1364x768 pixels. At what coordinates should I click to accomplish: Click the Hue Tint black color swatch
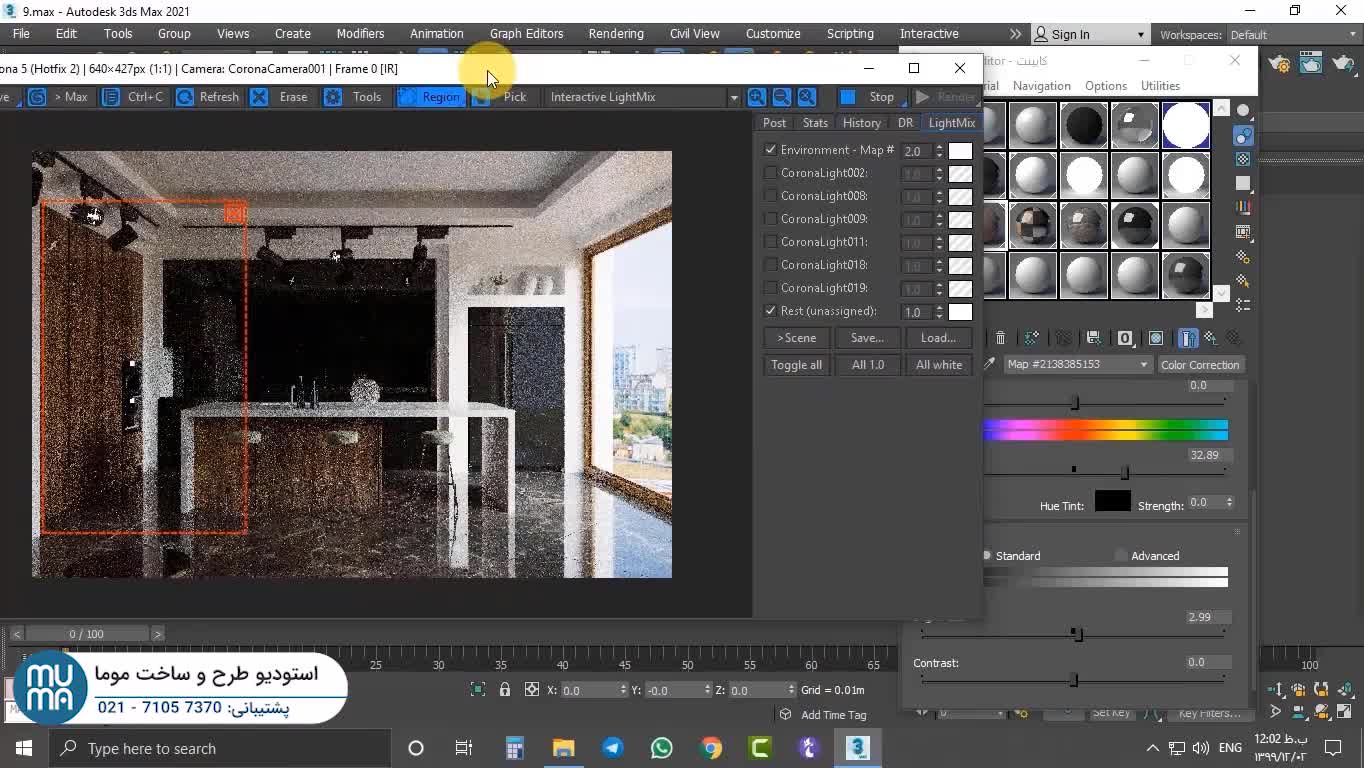click(x=1112, y=502)
